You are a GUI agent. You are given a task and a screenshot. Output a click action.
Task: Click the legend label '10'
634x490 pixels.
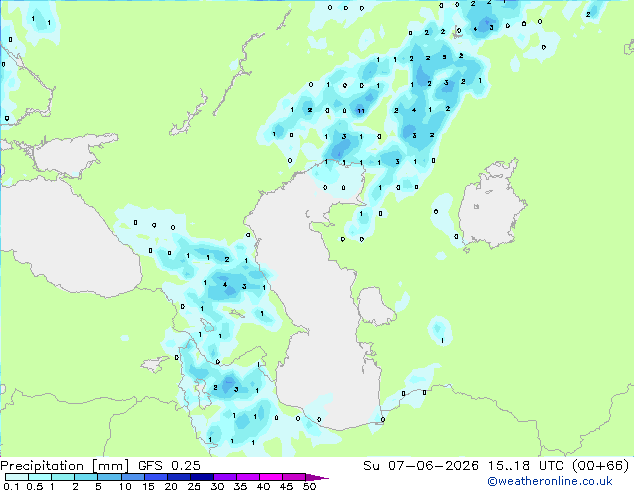(x=125, y=486)
